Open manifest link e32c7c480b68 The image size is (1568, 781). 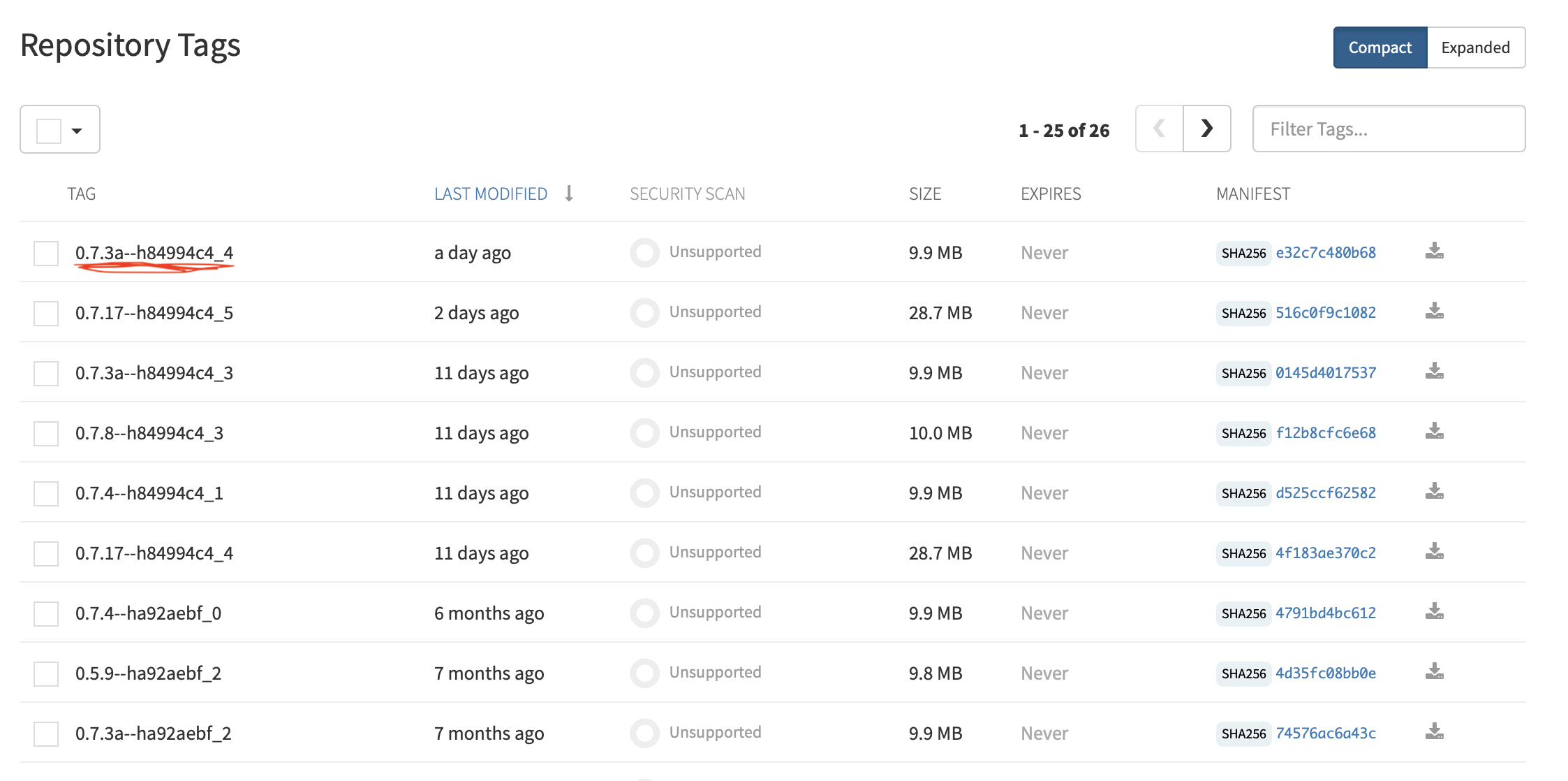pyautogui.click(x=1325, y=253)
